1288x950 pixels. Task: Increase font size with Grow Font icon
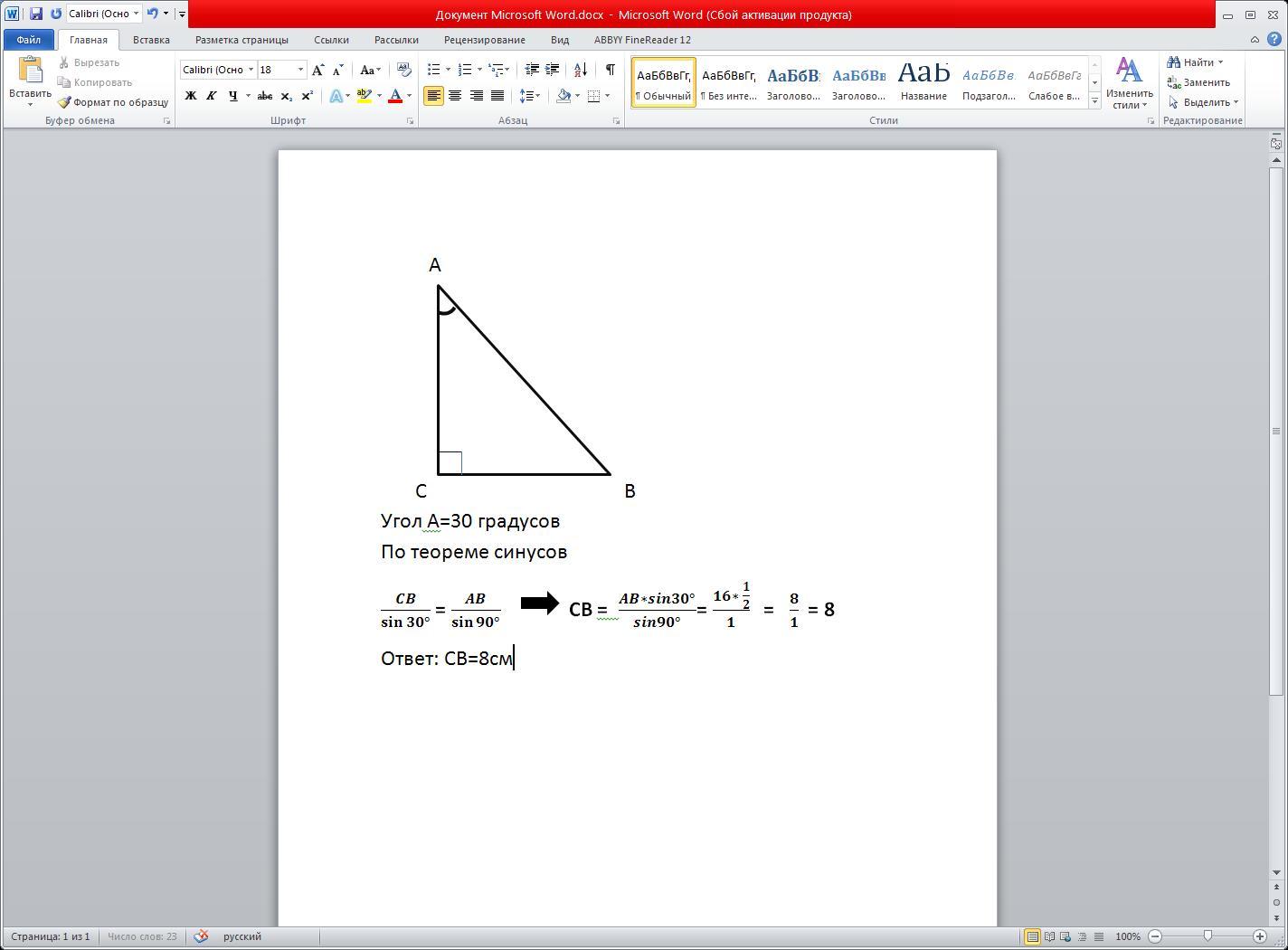317,70
